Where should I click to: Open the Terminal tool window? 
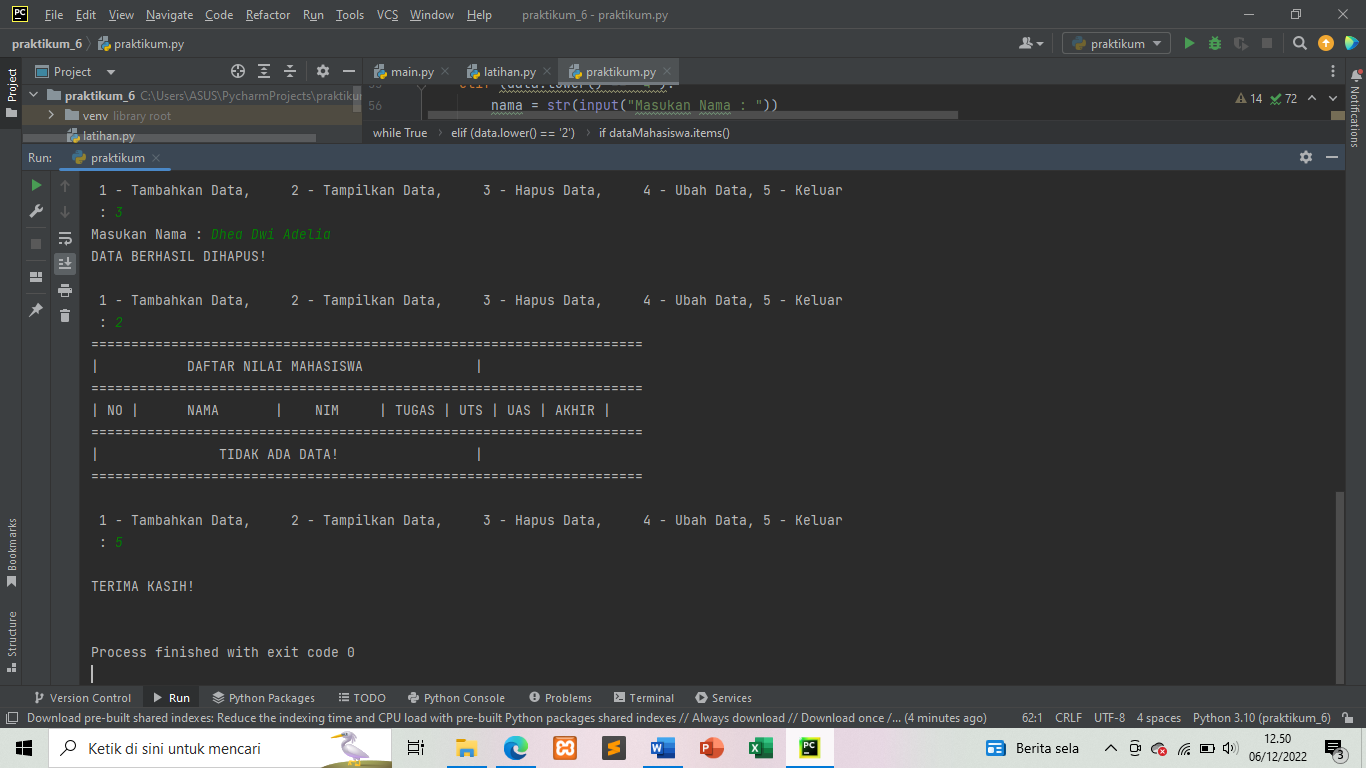(643, 697)
